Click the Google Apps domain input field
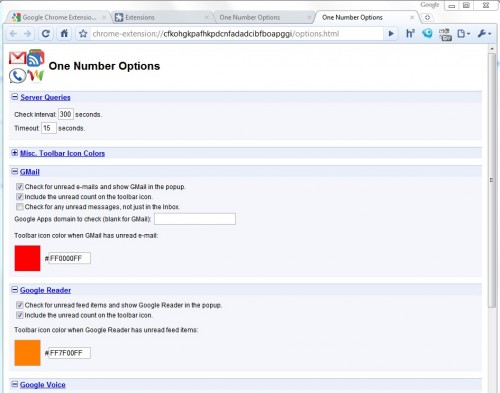The image size is (500, 393). [x=195, y=219]
